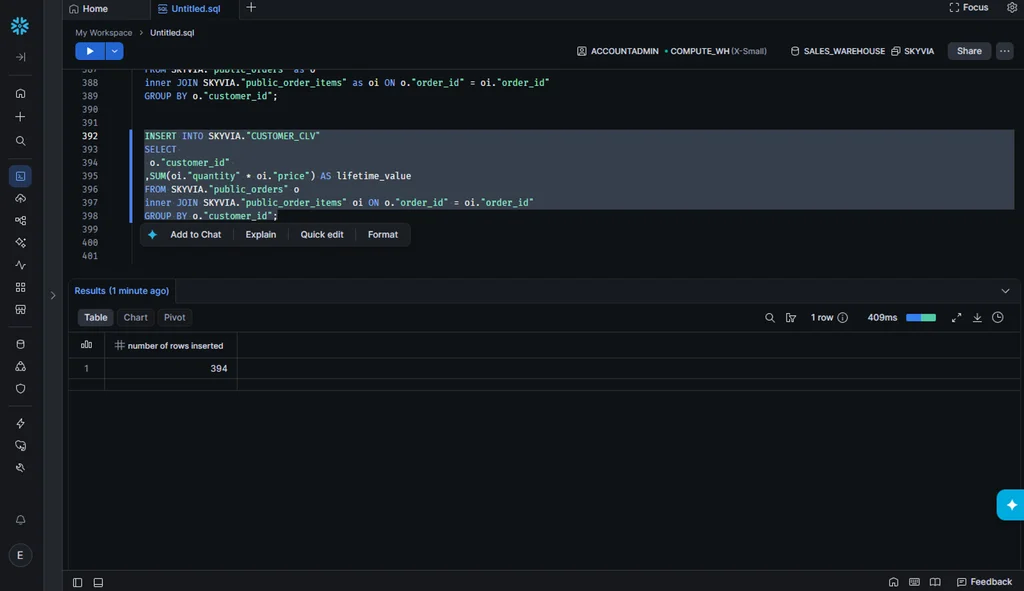Open the Governance shield sidebar icon
1024x591 pixels.
[x=20, y=389]
